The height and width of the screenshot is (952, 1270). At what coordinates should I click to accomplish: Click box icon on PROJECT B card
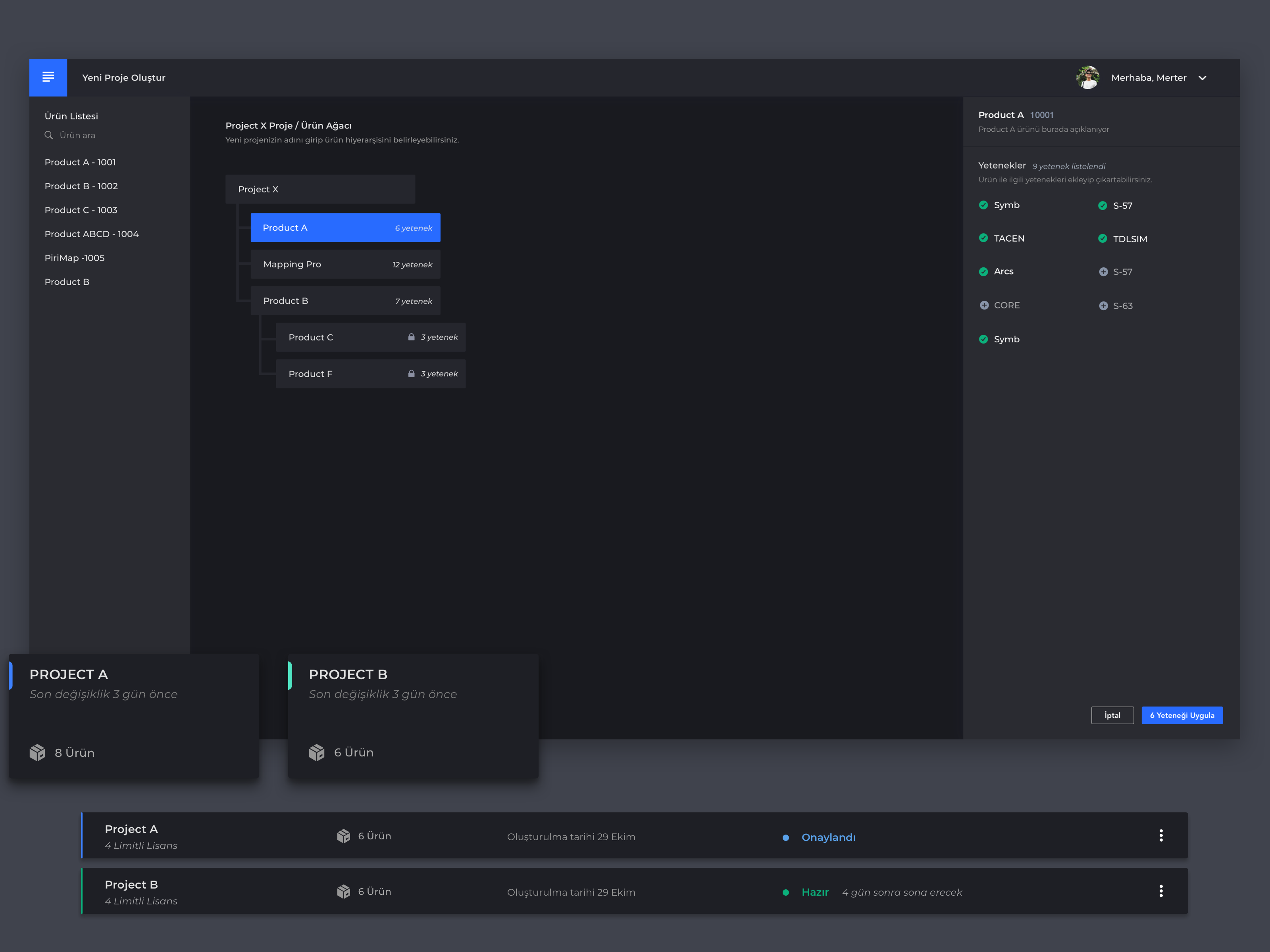pyautogui.click(x=317, y=752)
